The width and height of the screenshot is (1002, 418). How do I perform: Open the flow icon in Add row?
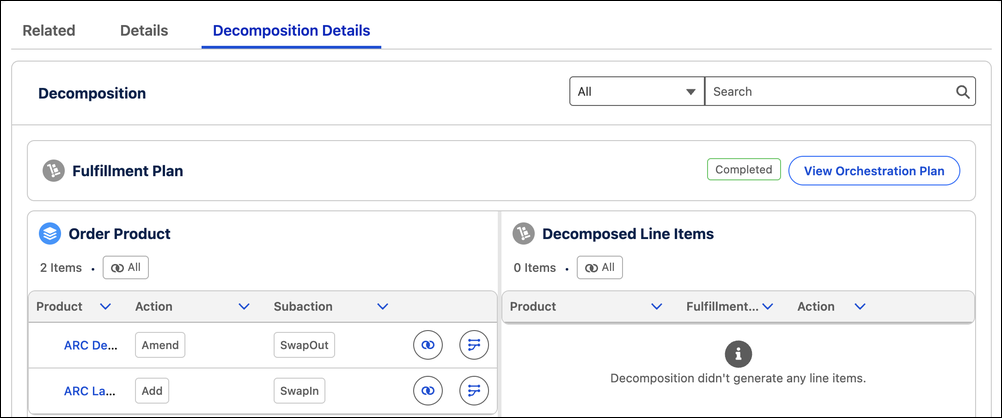point(474,391)
